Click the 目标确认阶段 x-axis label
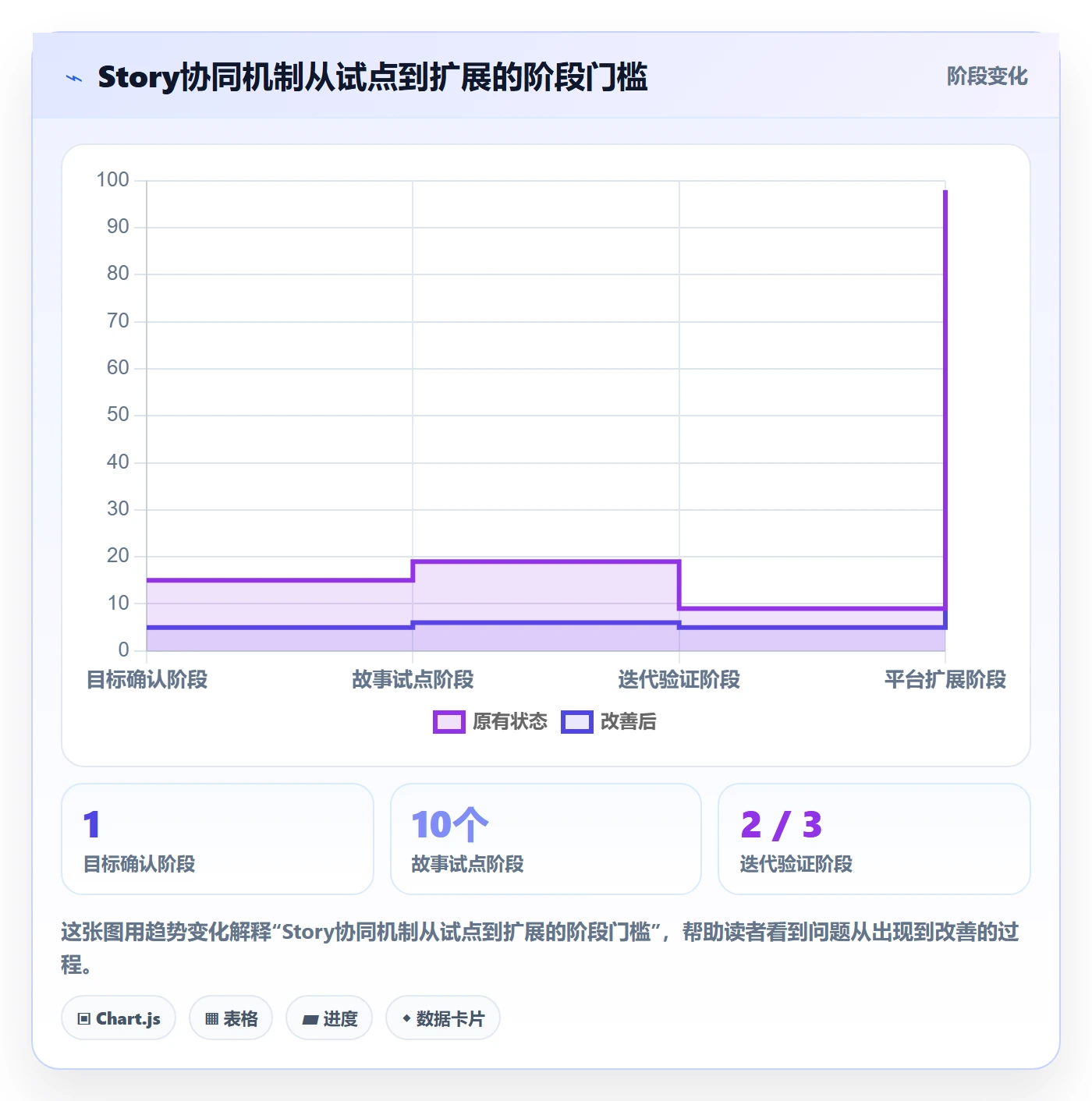This screenshot has height=1101, width=1092. tap(147, 680)
